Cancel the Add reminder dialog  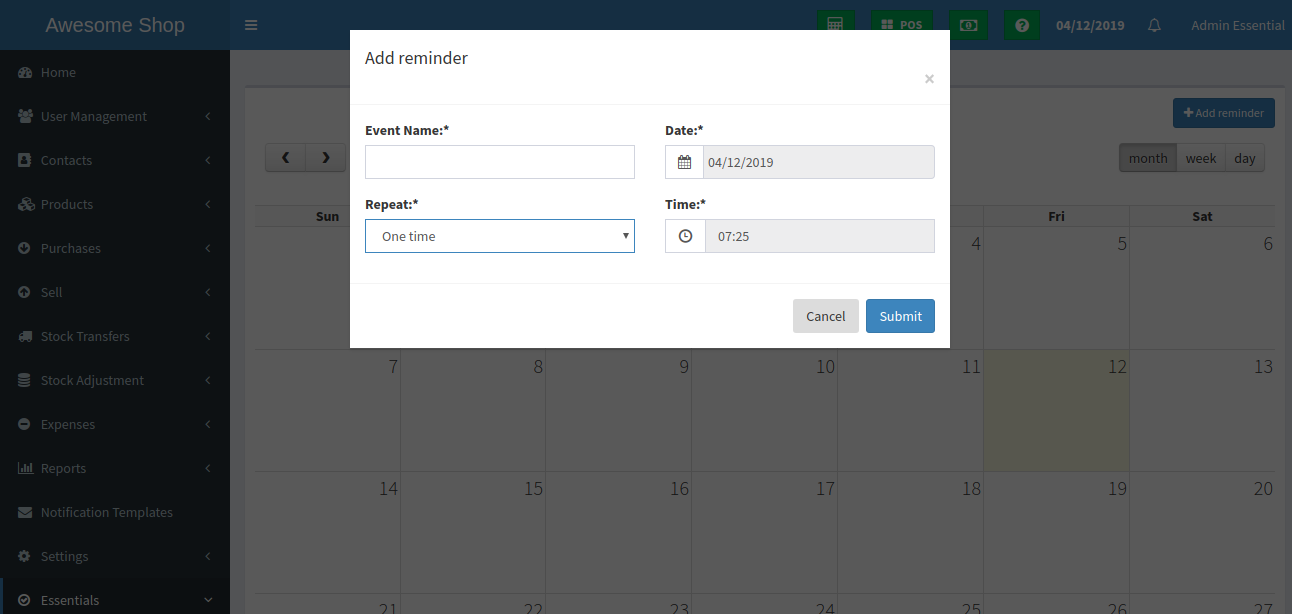pyautogui.click(x=825, y=316)
